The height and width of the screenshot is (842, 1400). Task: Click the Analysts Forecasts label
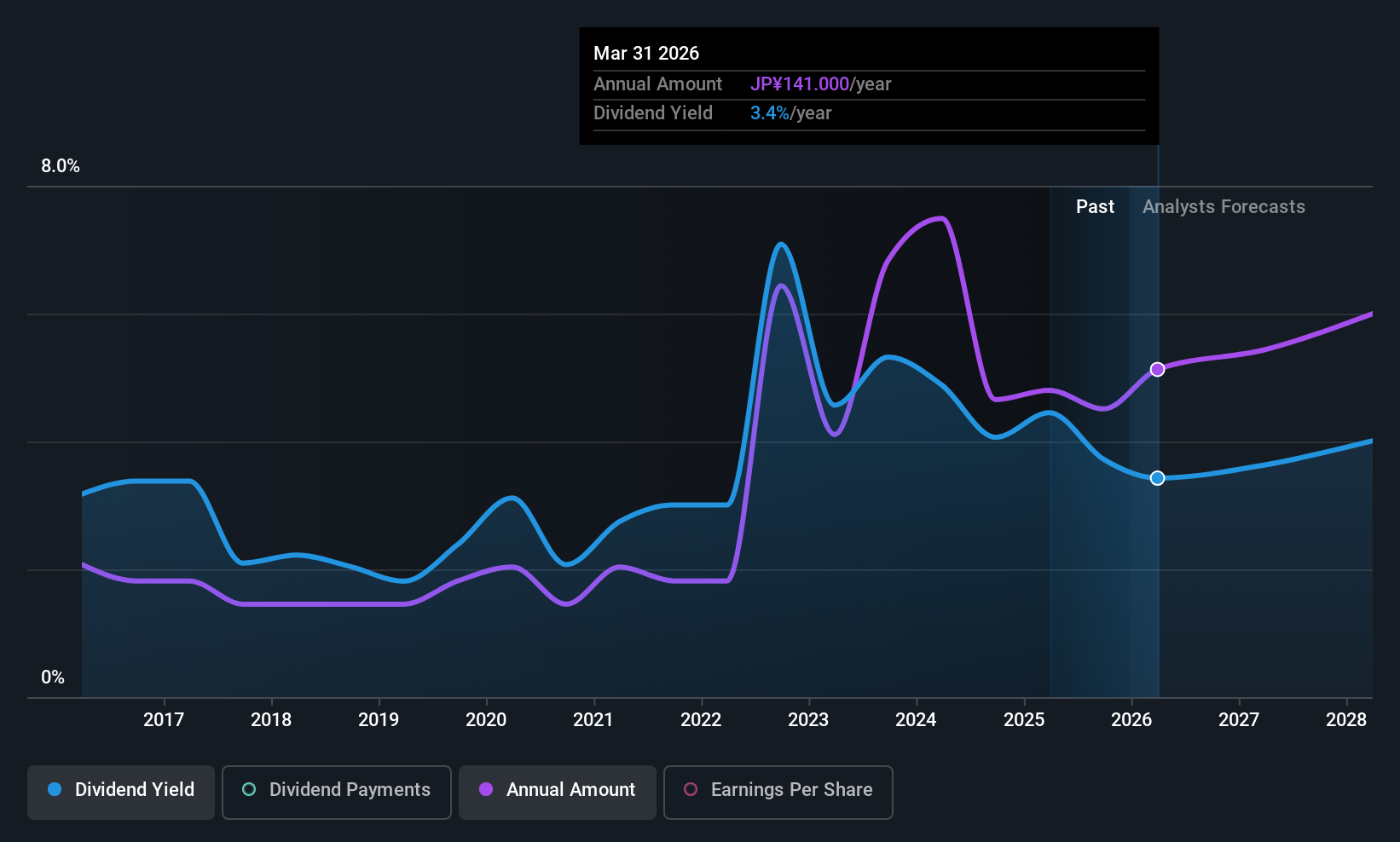[1224, 206]
